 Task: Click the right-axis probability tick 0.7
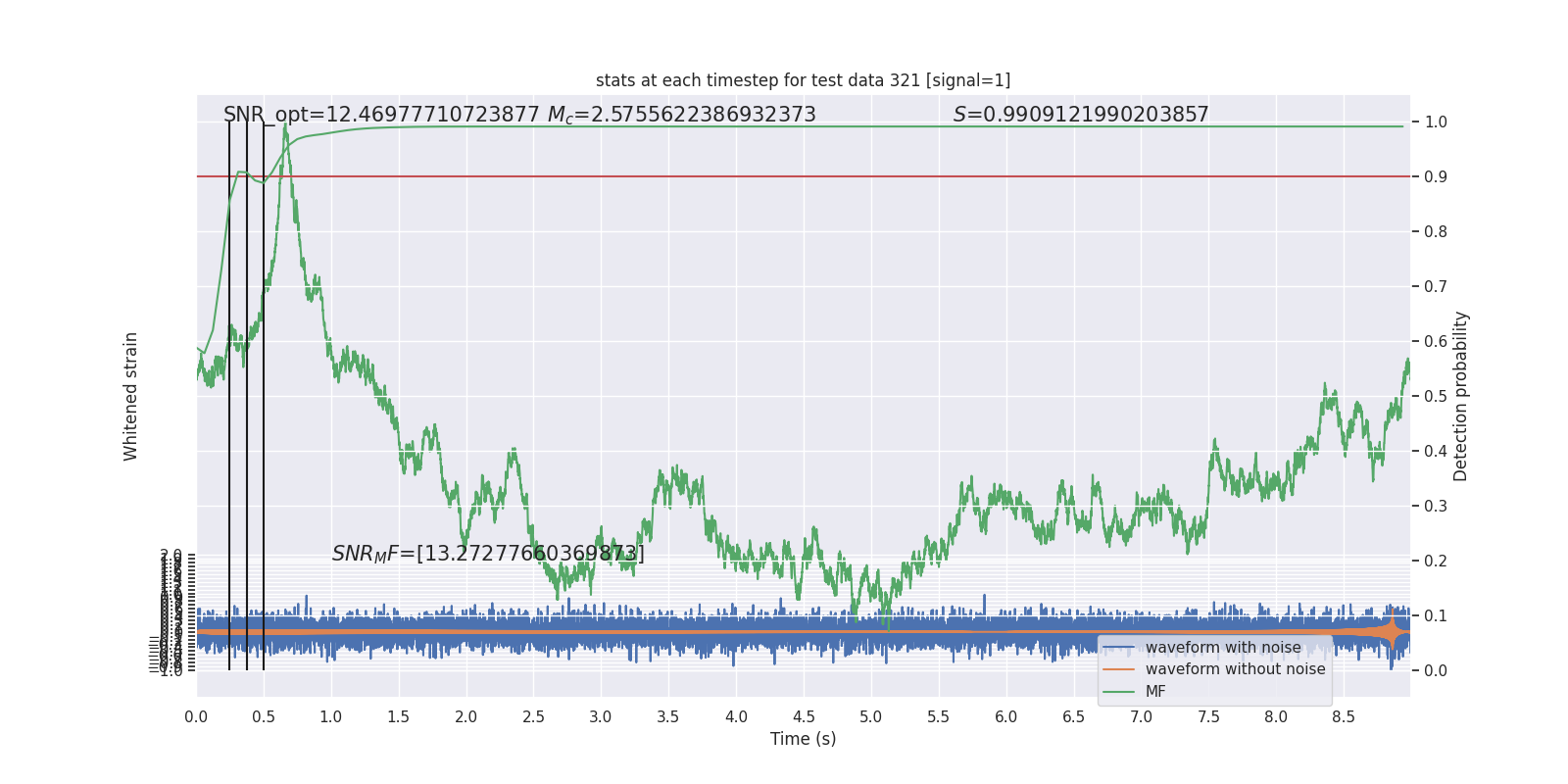pyautogui.click(x=1436, y=287)
